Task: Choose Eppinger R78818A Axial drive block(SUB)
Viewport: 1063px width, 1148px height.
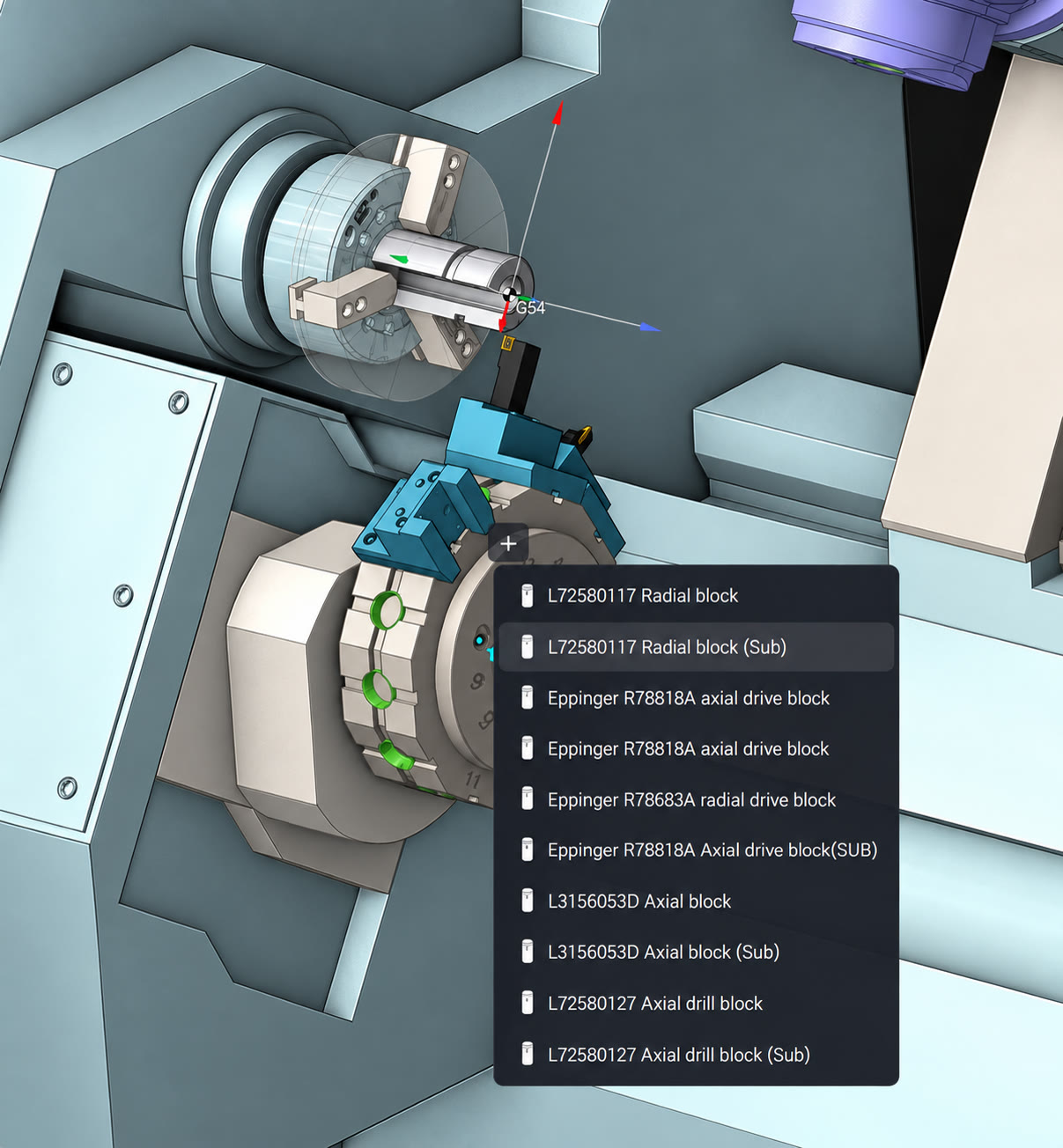Action: [696, 850]
